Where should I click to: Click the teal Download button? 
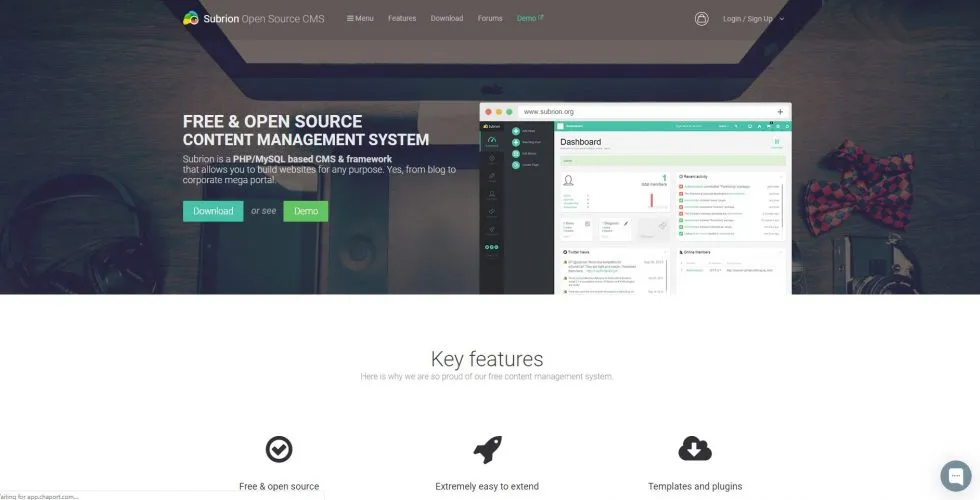pyautogui.click(x=213, y=211)
